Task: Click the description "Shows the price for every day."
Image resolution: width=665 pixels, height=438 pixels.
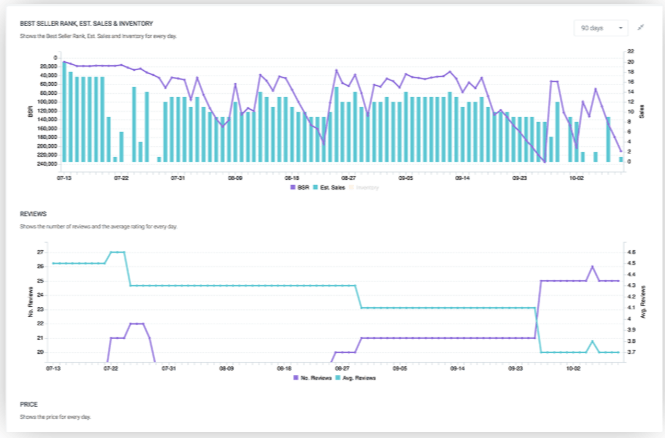Action: (x=55, y=417)
